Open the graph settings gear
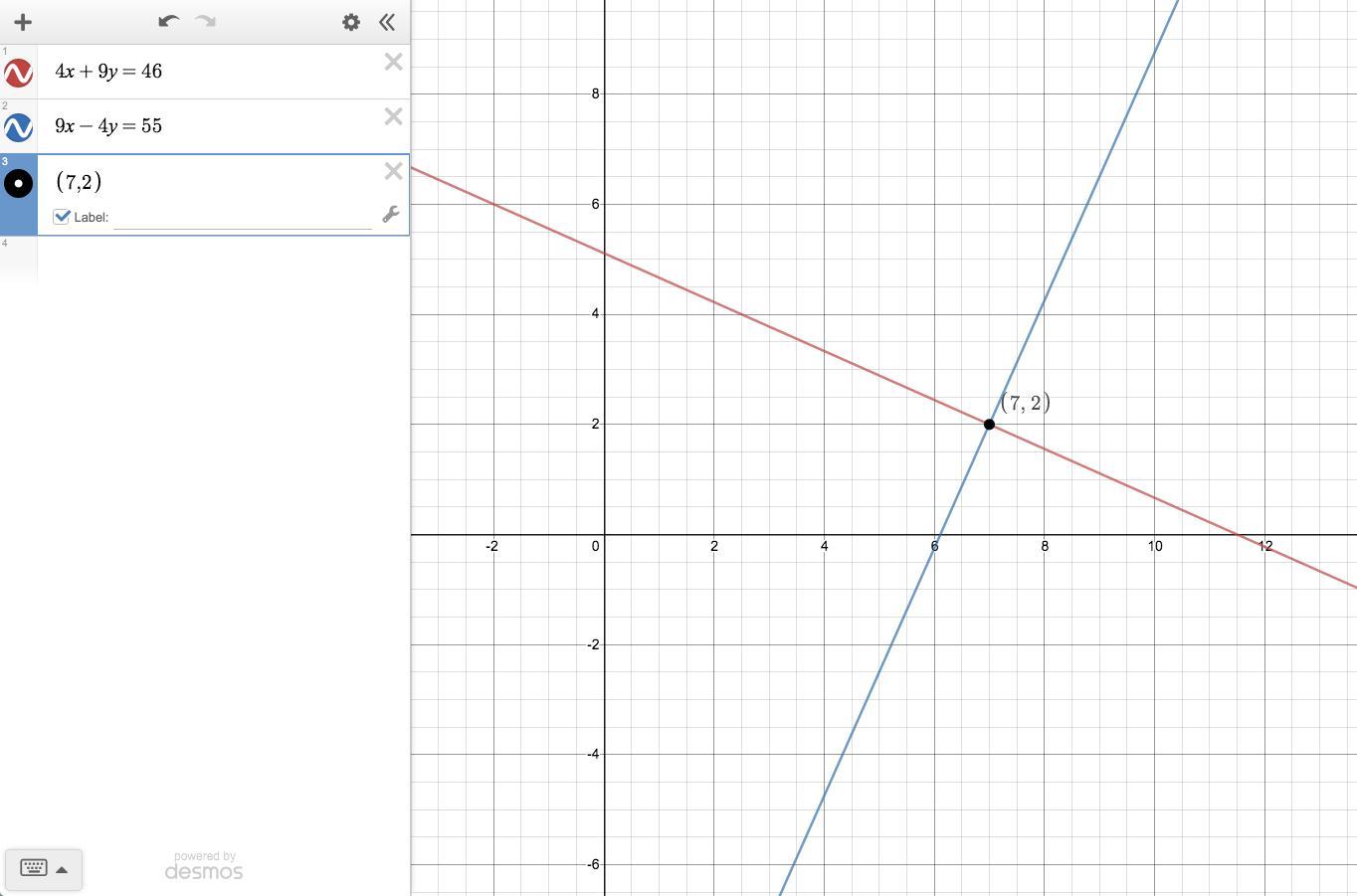Image resolution: width=1357 pixels, height=896 pixels. point(351,22)
